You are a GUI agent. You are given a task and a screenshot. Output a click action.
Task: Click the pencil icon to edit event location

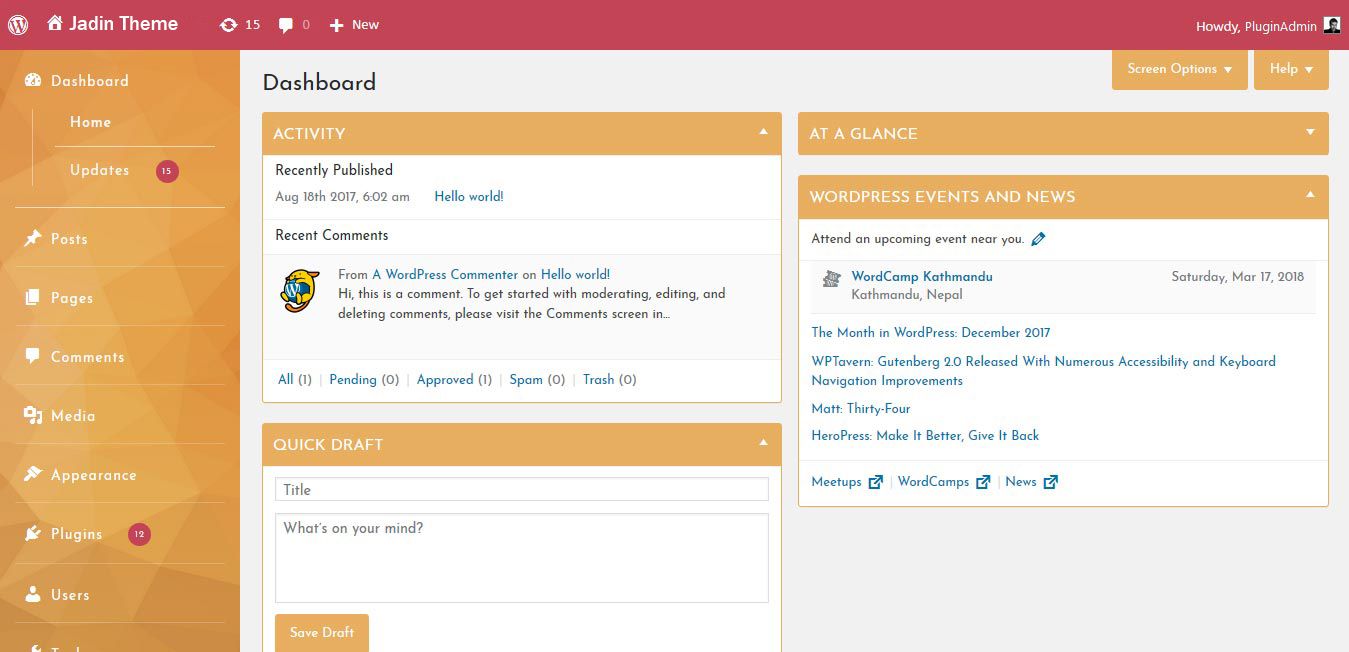[x=1038, y=239]
